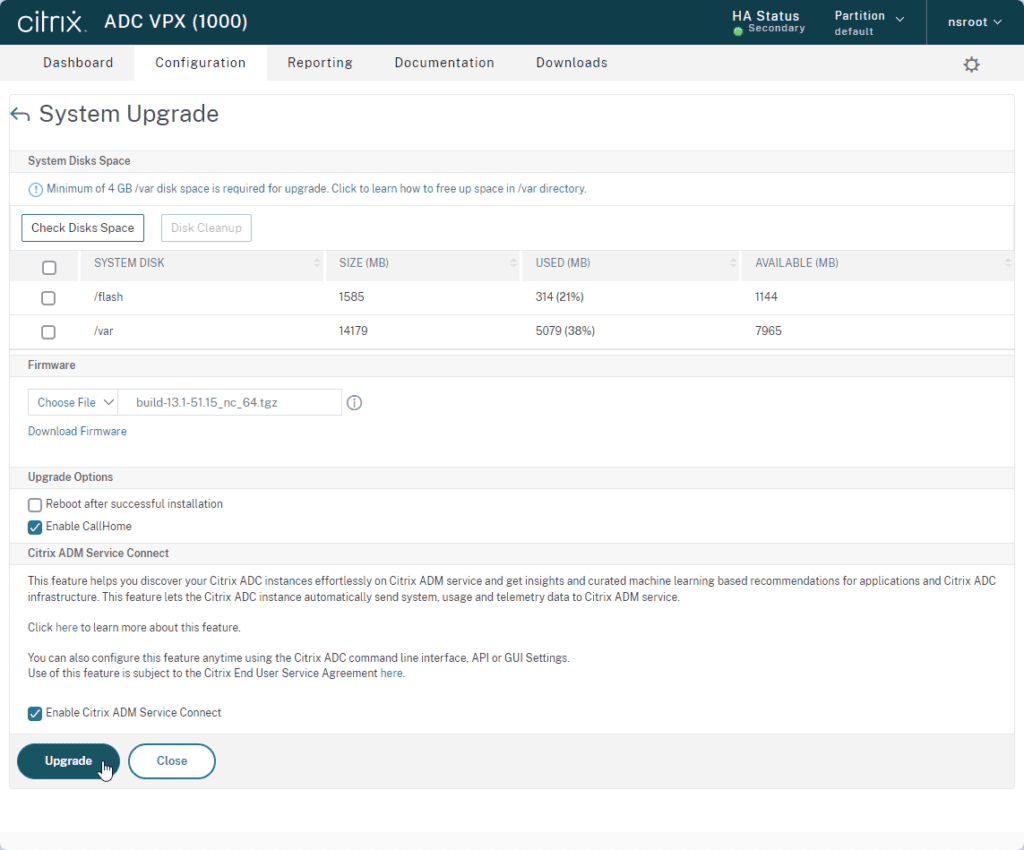
Task: Select the /var disk checkbox
Action: [x=48, y=332]
